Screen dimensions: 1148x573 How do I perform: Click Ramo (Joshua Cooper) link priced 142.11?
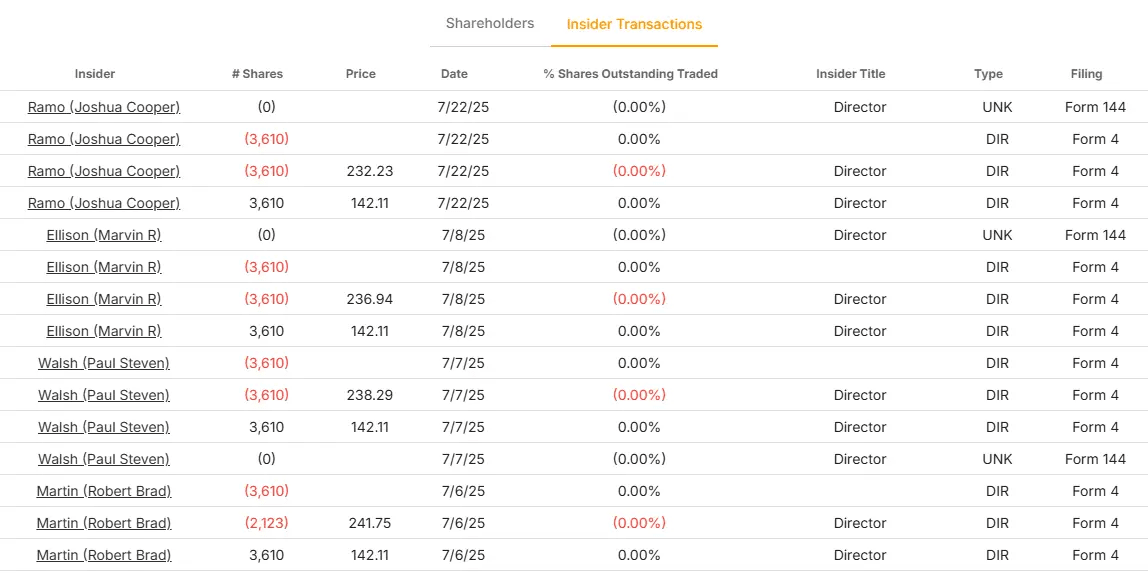pyautogui.click(x=104, y=203)
